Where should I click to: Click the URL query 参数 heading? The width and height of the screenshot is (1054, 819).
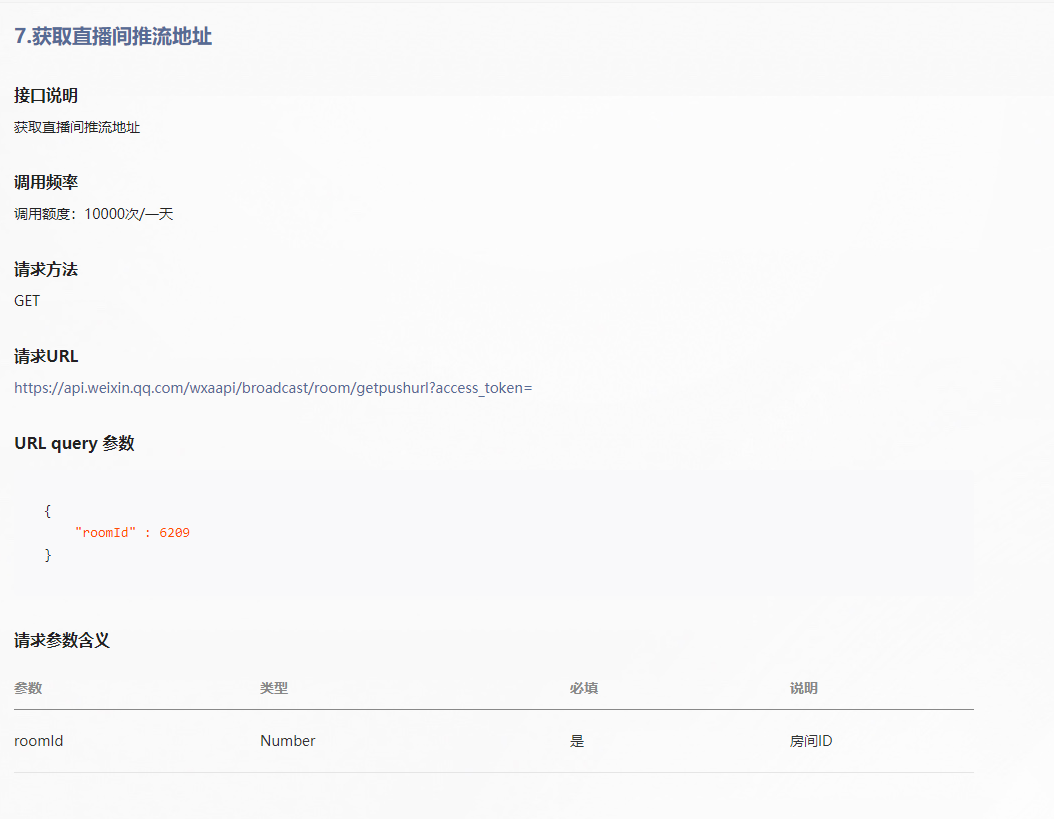[74, 444]
